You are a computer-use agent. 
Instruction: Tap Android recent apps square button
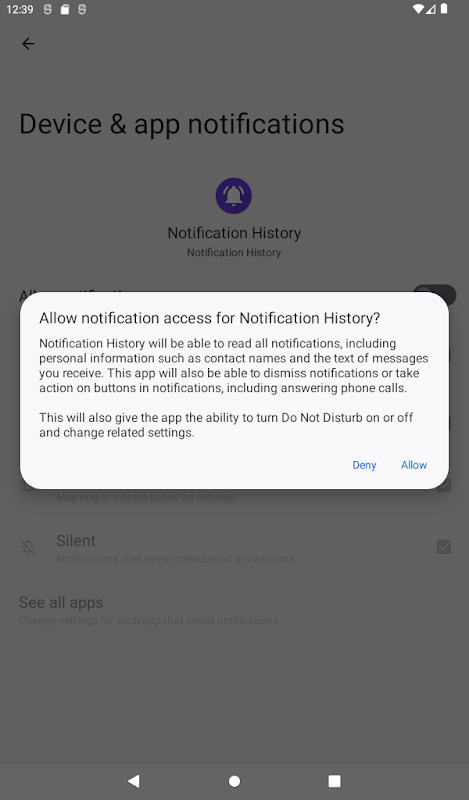[334, 781]
